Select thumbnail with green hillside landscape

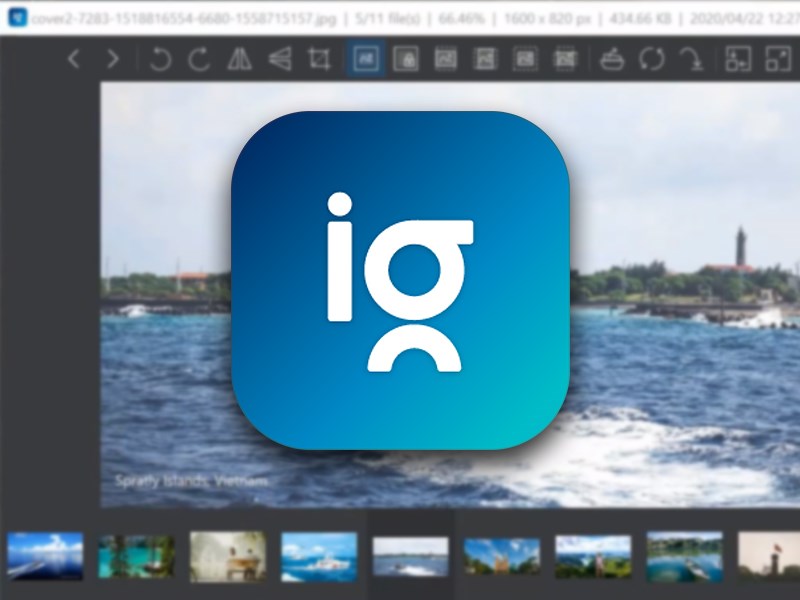point(593,557)
